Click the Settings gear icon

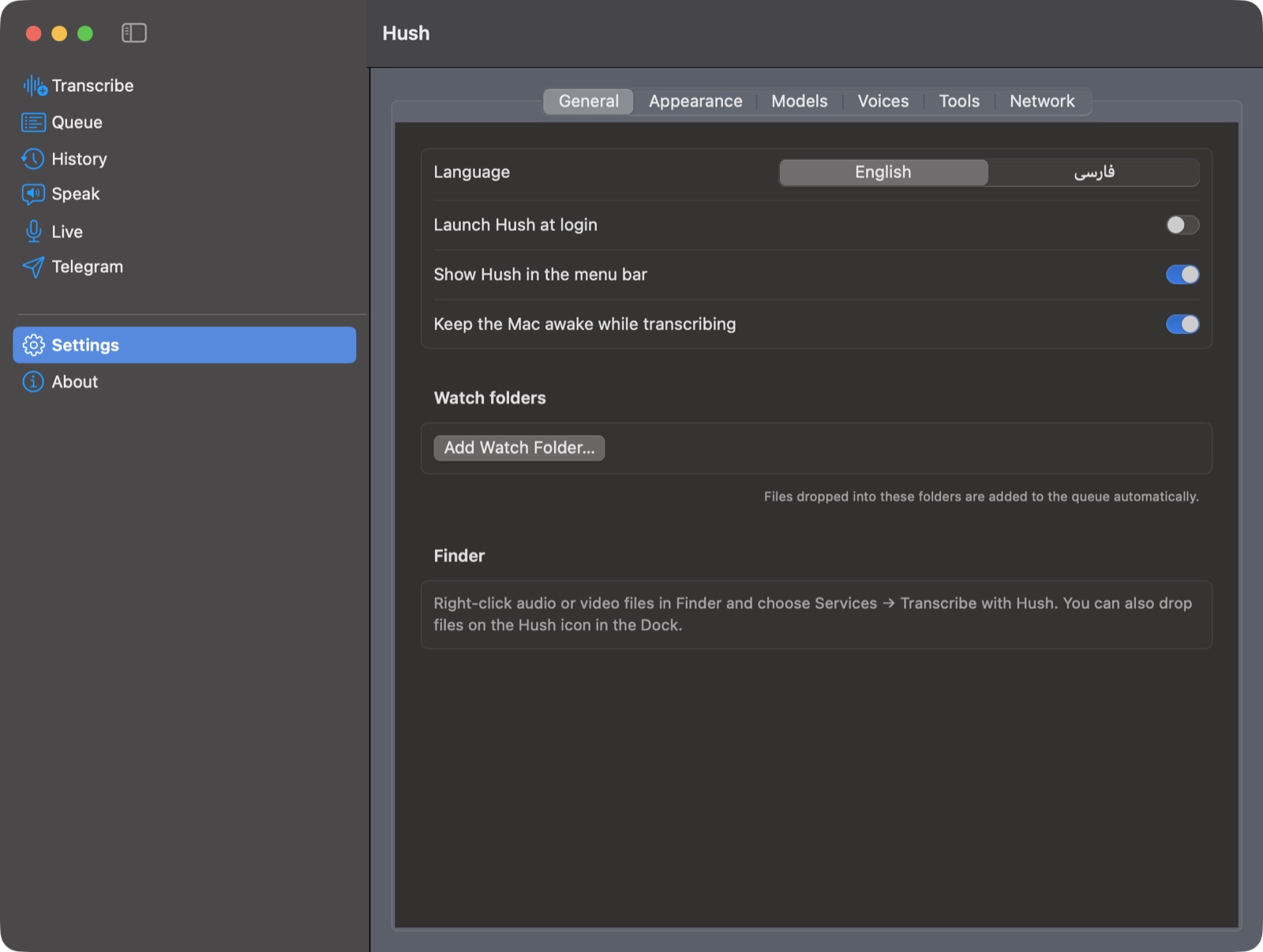(33, 345)
